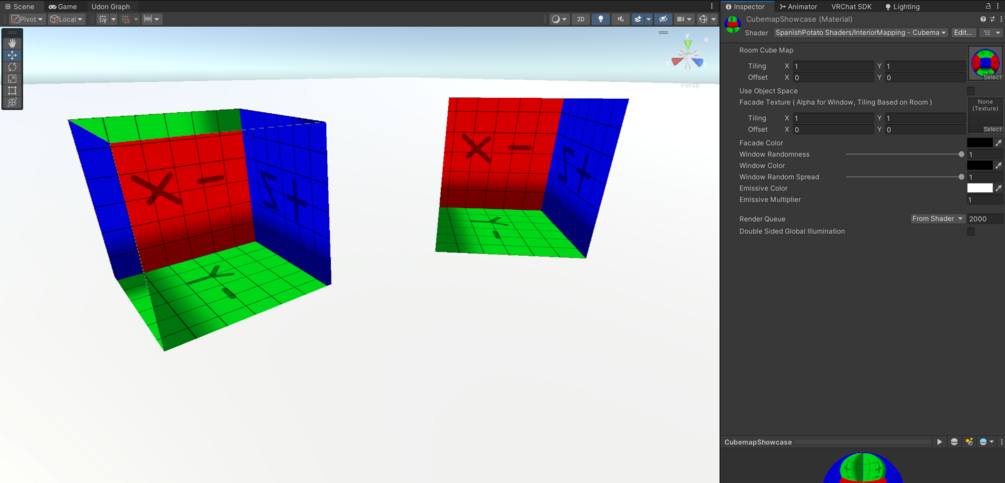Screen dimensions: 1005x483
Task: Enable Double Sided Global Illumination checkbox
Action: [970, 231]
